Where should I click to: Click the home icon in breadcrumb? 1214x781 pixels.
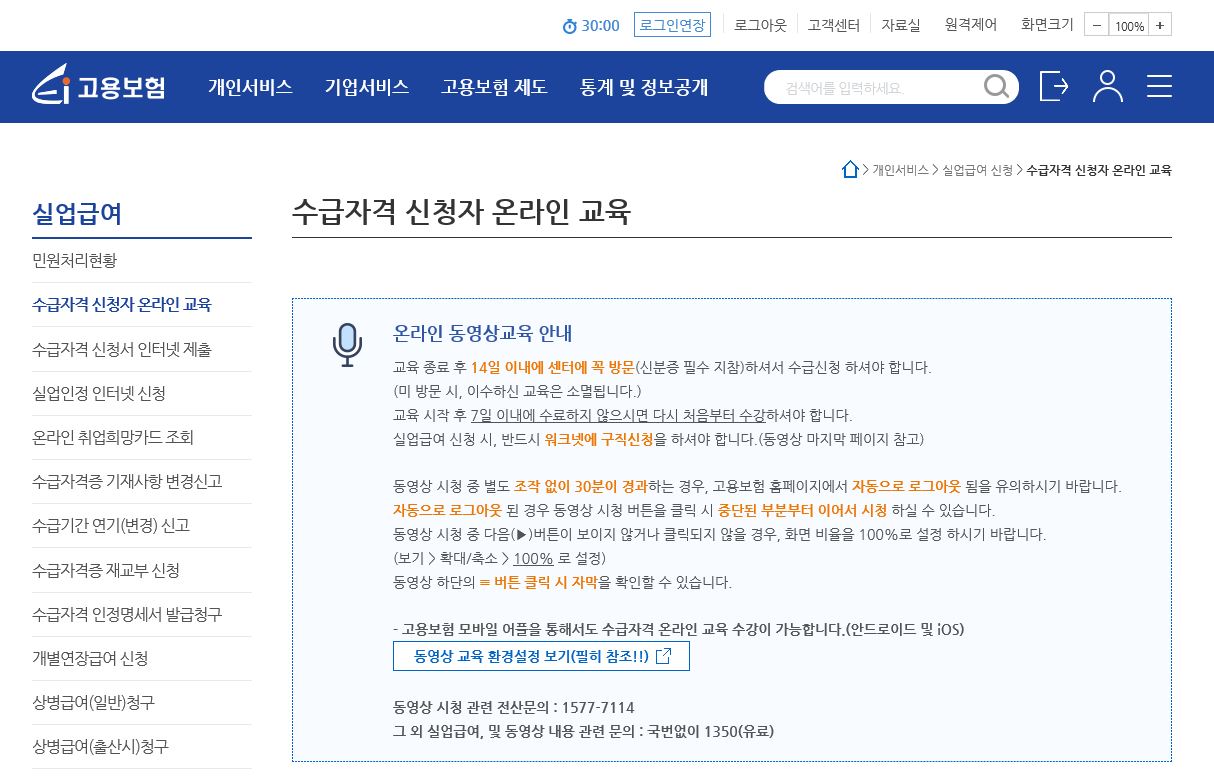point(850,170)
